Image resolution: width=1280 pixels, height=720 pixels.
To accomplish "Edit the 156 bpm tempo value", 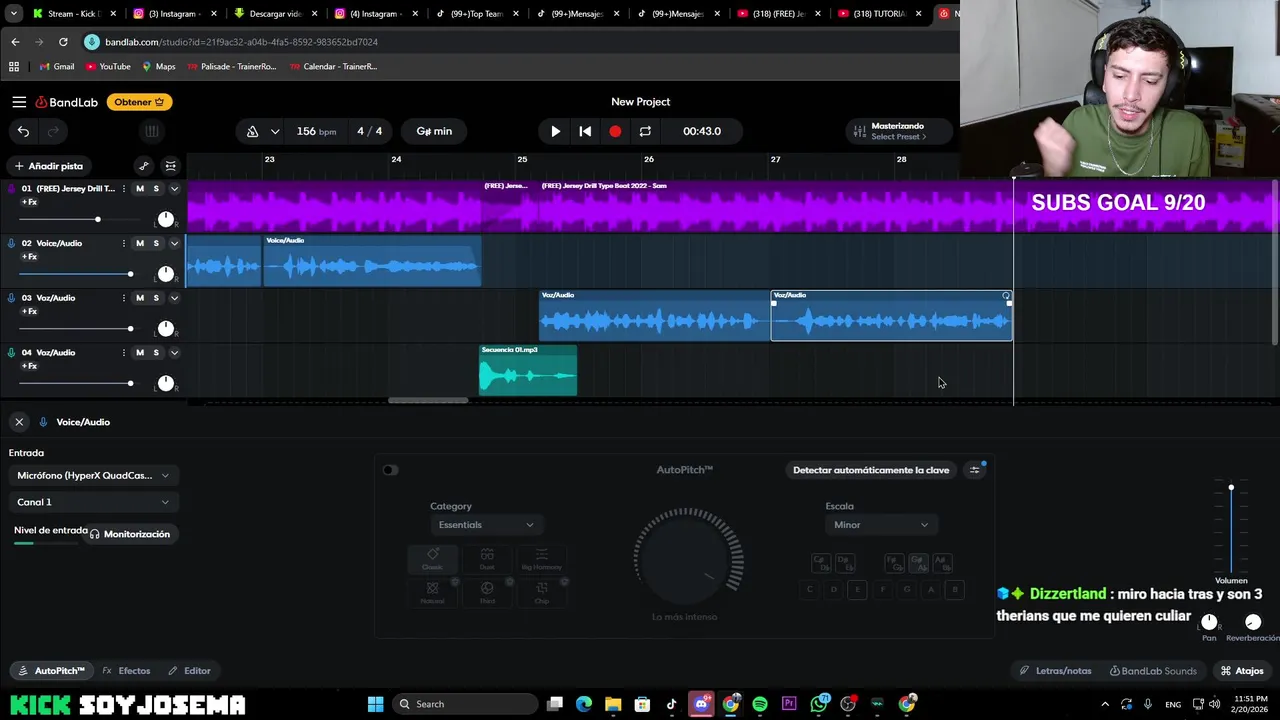I will click(x=316, y=131).
